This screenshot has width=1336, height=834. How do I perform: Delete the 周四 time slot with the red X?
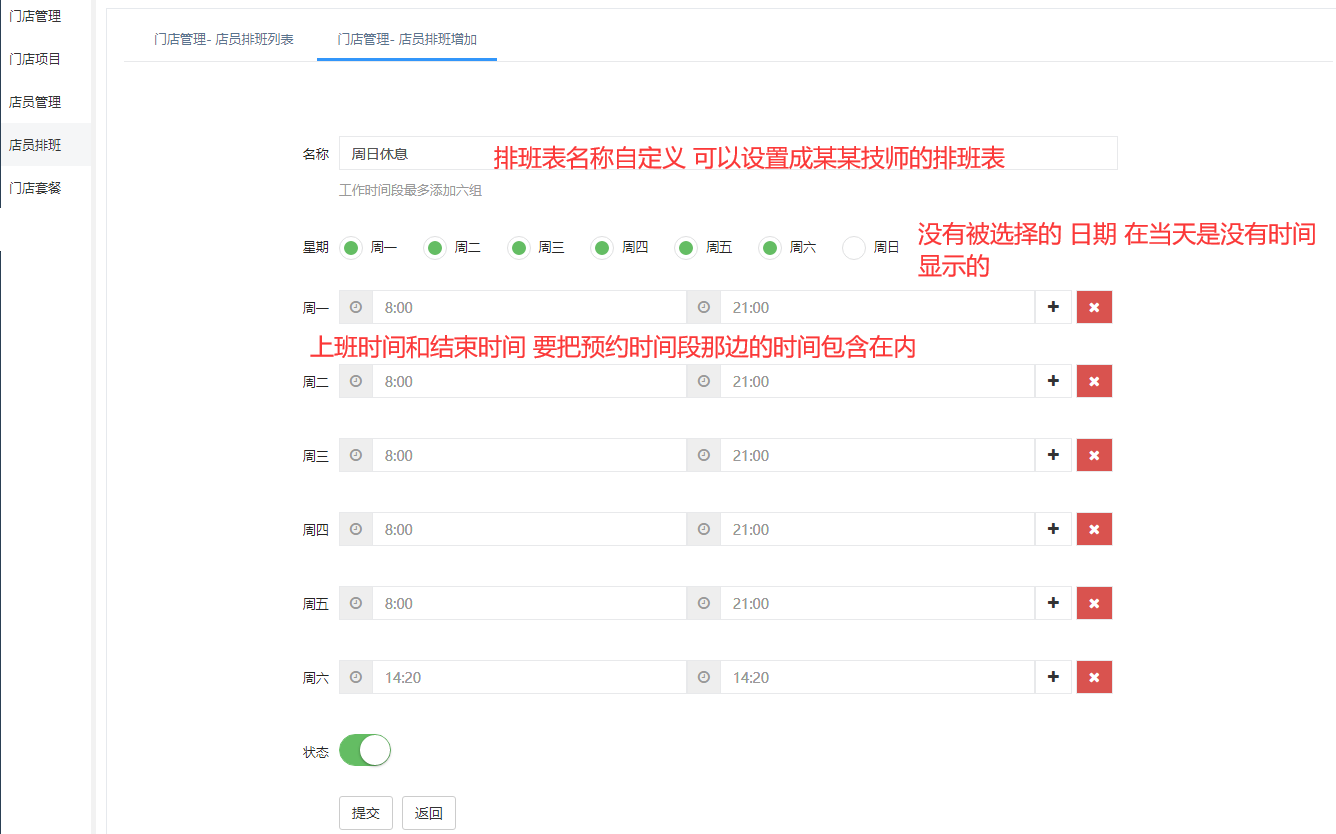[x=1094, y=529]
